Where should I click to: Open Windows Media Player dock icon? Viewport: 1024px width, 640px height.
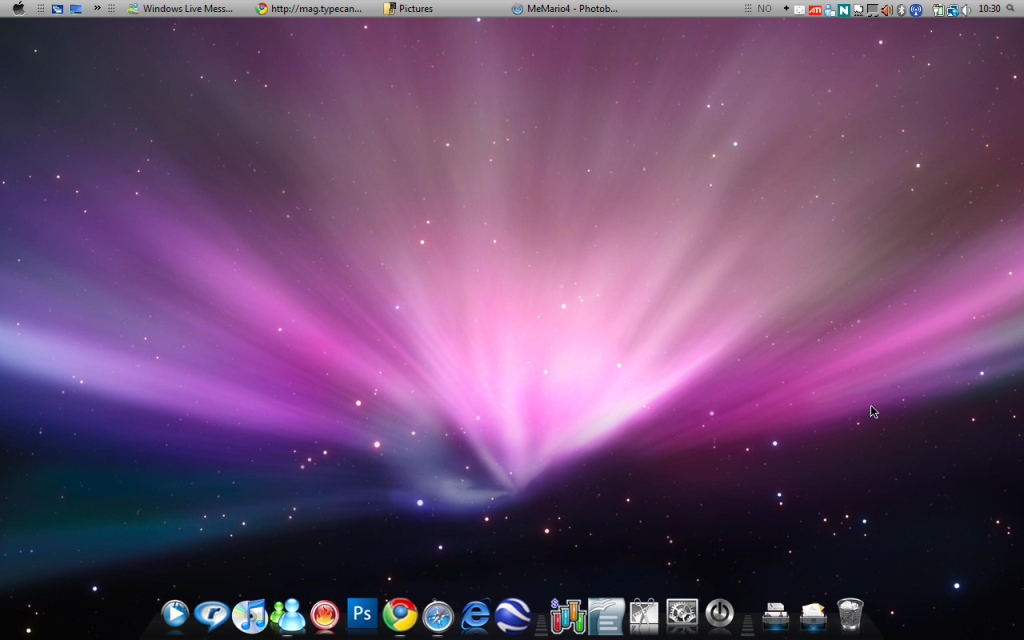(175, 613)
